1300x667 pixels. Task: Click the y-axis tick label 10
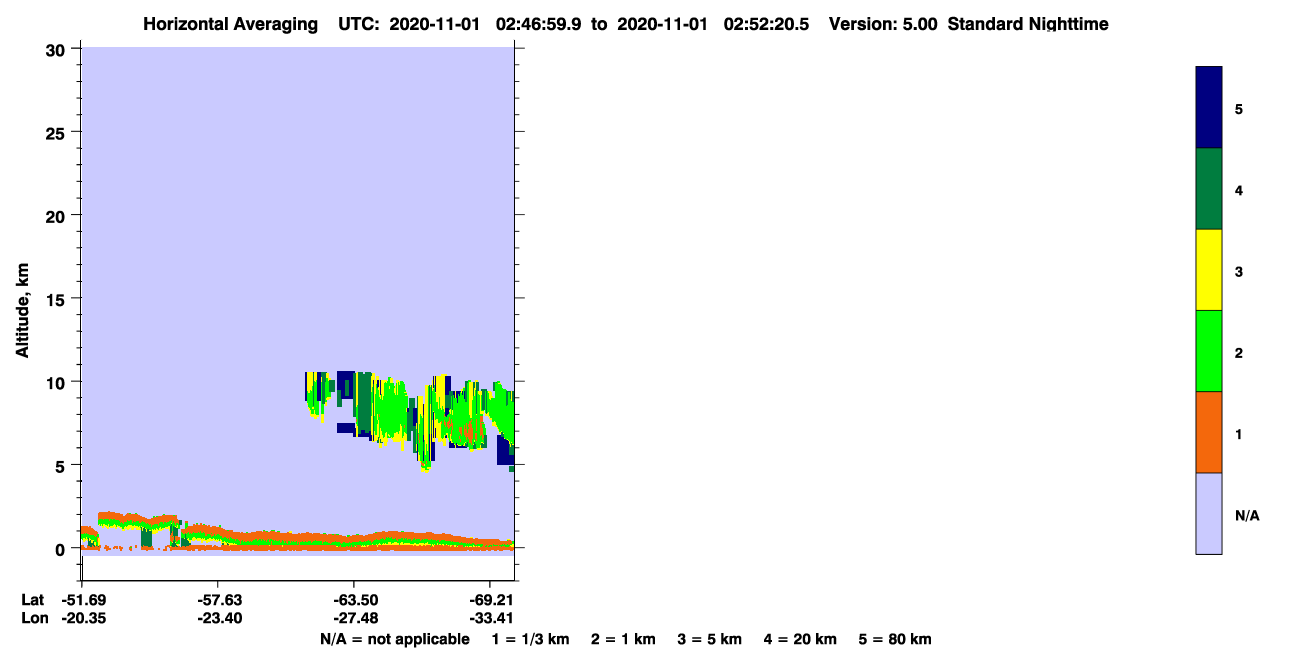58,382
